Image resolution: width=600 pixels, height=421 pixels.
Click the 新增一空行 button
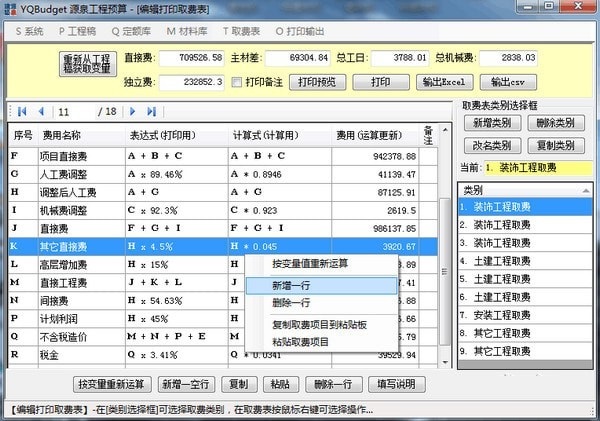click(x=186, y=384)
